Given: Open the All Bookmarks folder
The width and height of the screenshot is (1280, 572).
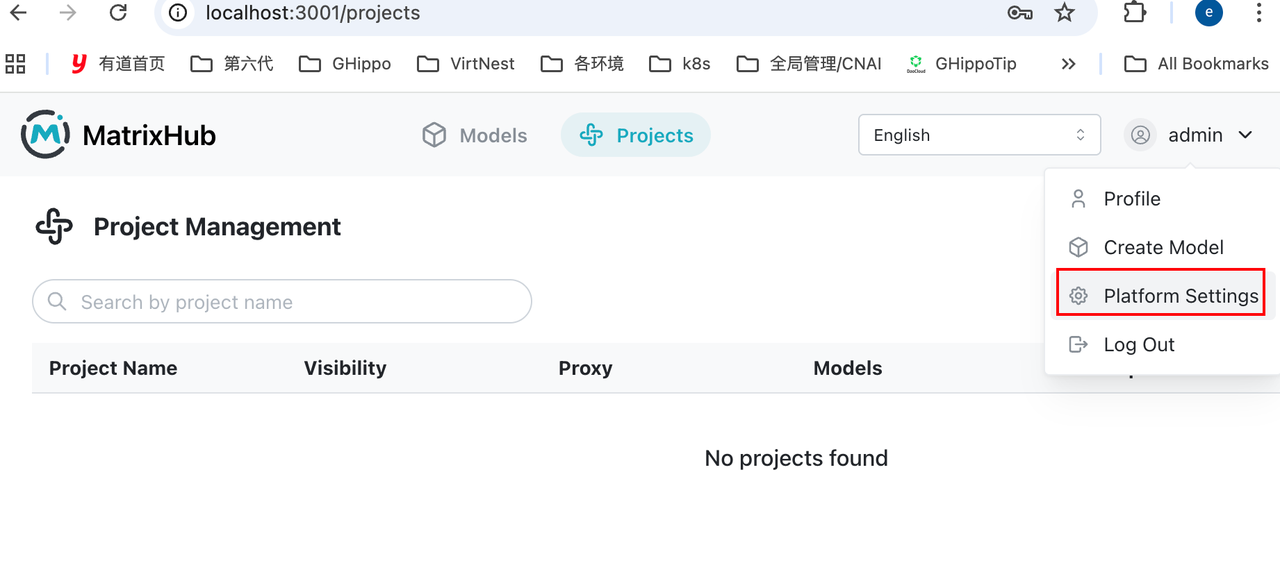Looking at the screenshot, I should (x=1196, y=64).
